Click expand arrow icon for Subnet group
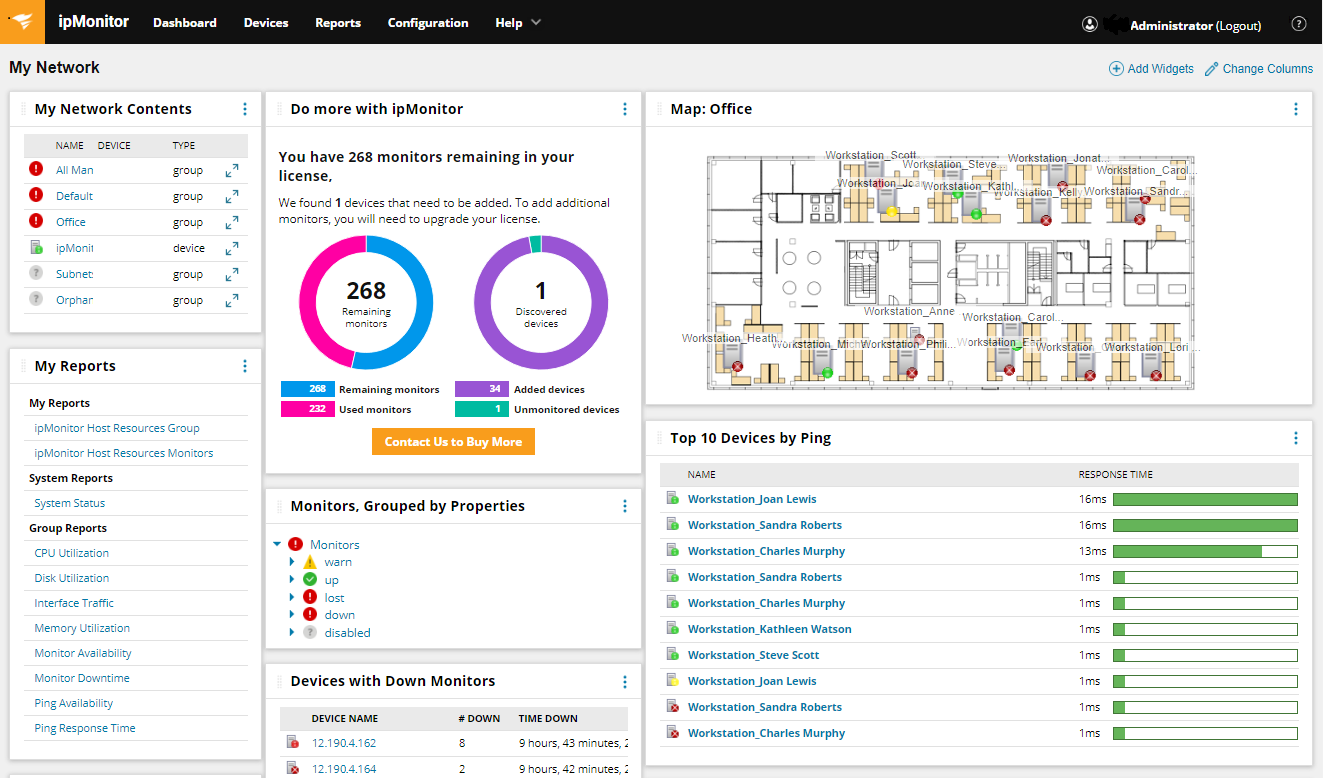The height and width of the screenshot is (778, 1323). pos(232,275)
